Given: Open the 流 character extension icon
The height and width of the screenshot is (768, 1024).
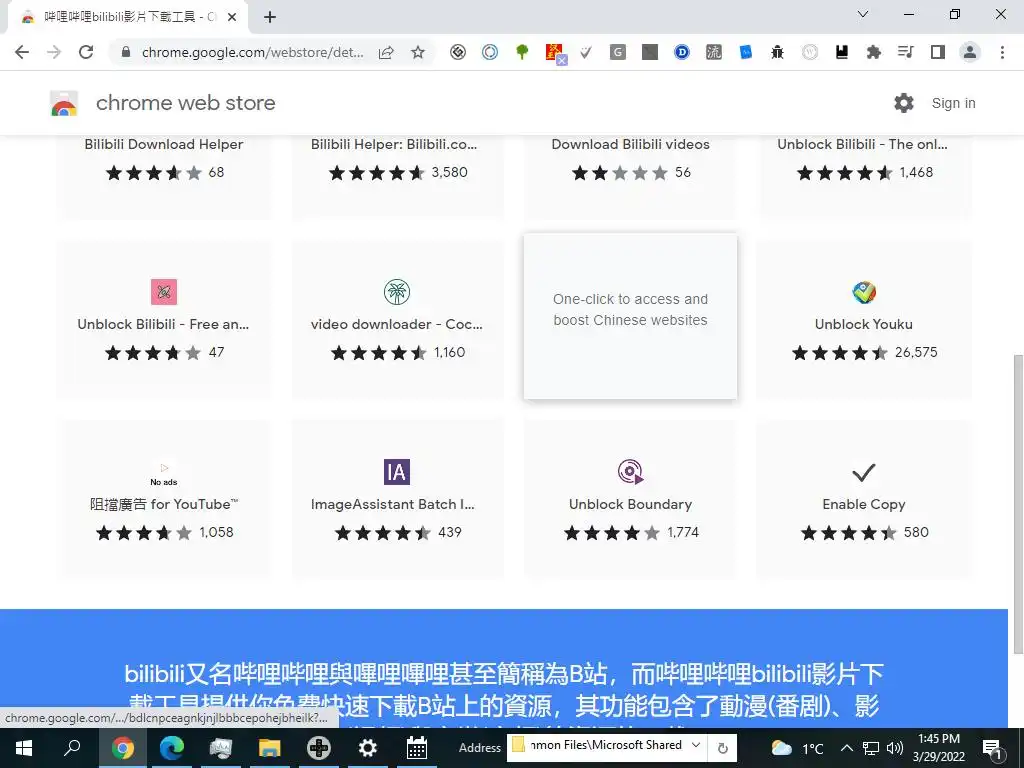Looking at the screenshot, I should pyautogui.click(x=714, y=52).
